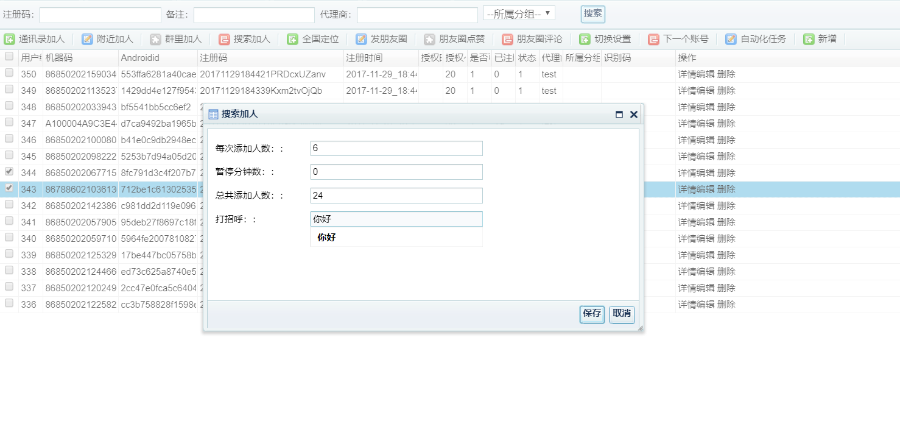Screen dimensions: 900x432
Task: Click the 新增 toolbar action
Action: point(820,39)
